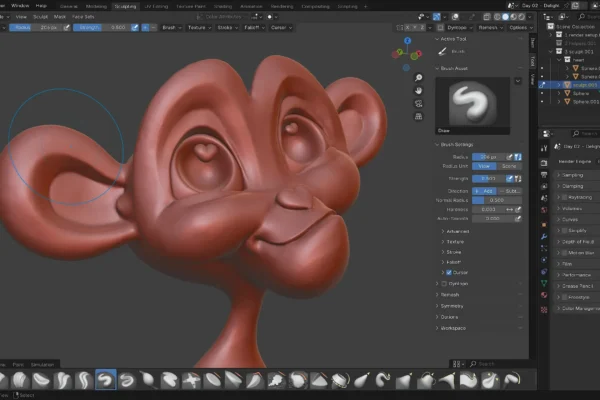
Task: Select the Sphere.001 object in outliner
Action: coord(585,102)
